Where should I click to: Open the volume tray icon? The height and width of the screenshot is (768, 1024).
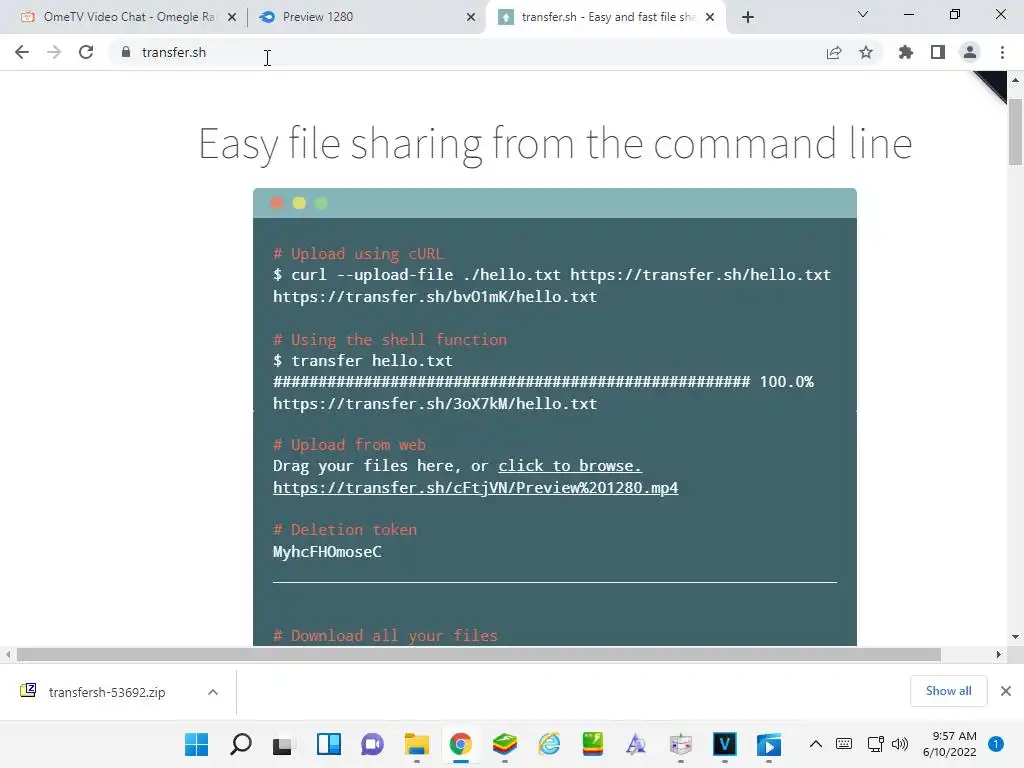pyautogui.click(x=900, y=743)
